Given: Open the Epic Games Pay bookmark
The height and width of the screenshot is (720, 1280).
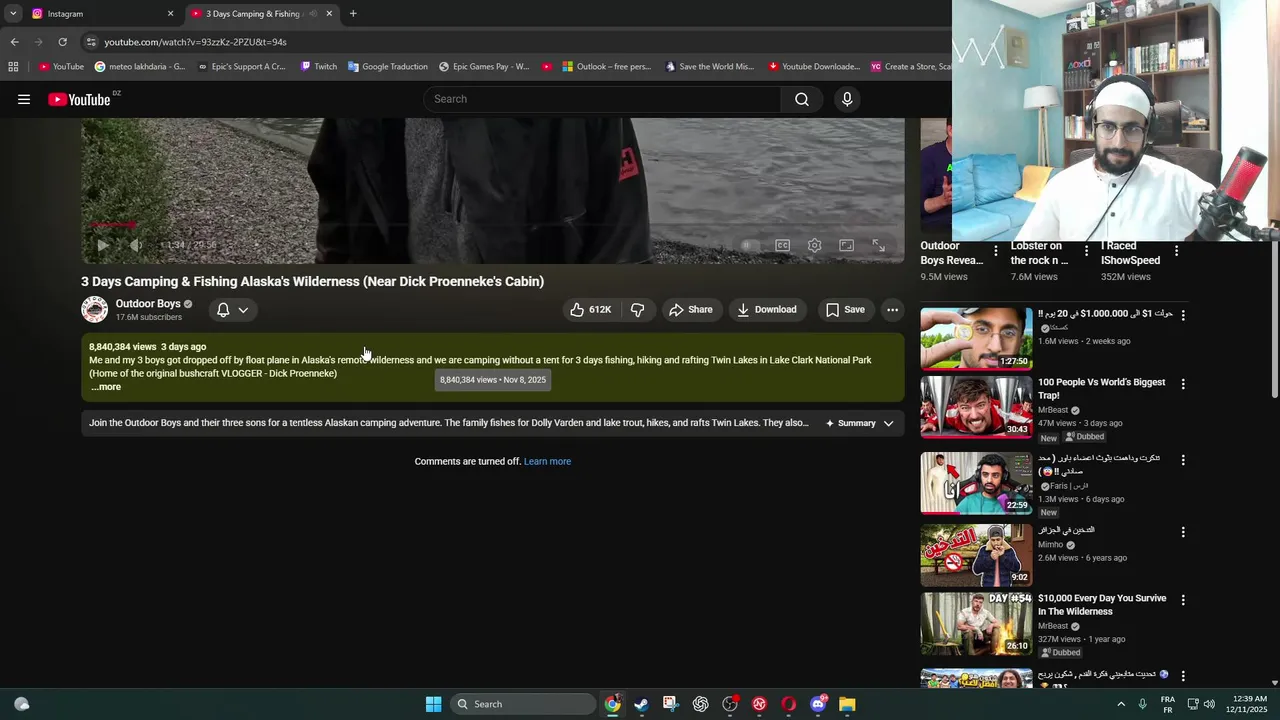Looking at the screenshot, I should pyautogui.click(x=484, y=67).
